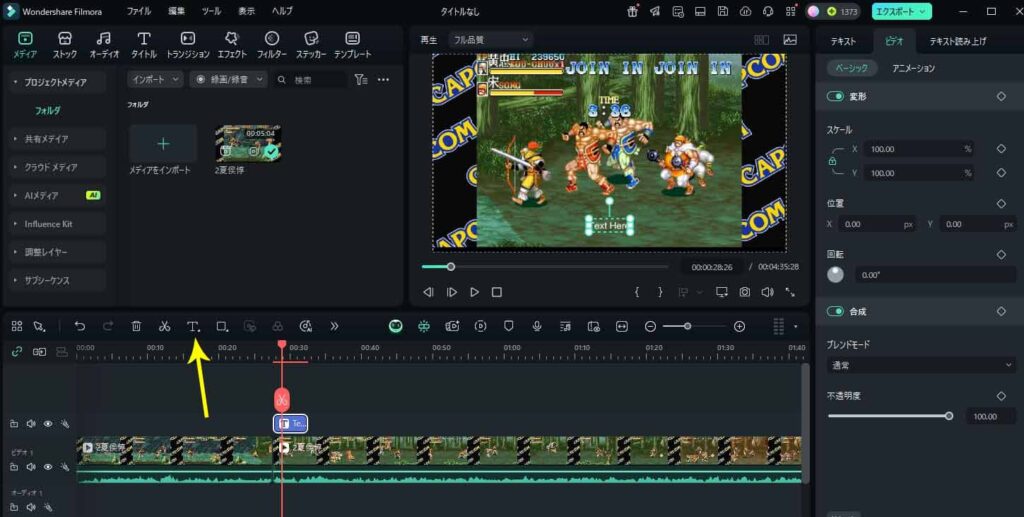Click the T text tool in timeline toolbar
Image resolution: width=1024 pixels, height=517 pixels.
[x=193, y=326]
